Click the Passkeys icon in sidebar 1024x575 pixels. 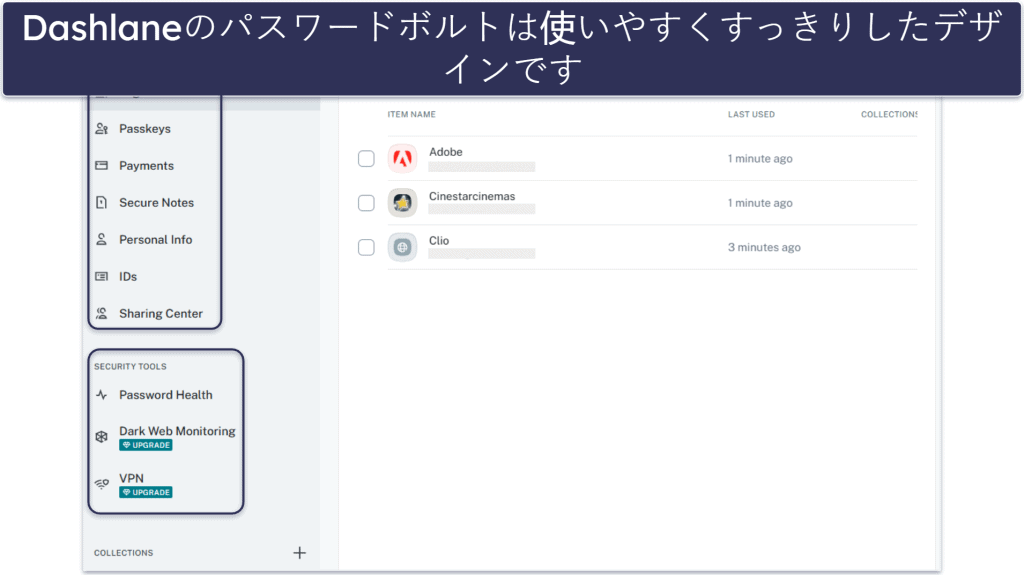click(x=102, y=129)
